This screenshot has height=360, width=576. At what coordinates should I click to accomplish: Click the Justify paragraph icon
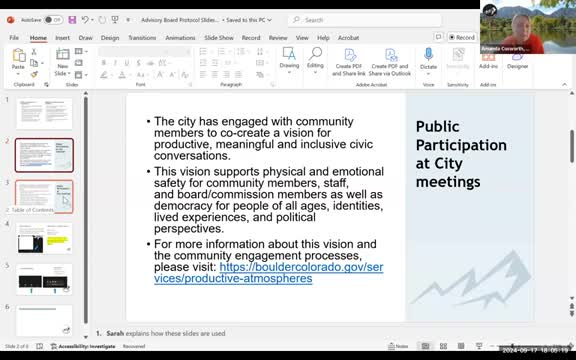pyautogui.click(x=238, y=75)
